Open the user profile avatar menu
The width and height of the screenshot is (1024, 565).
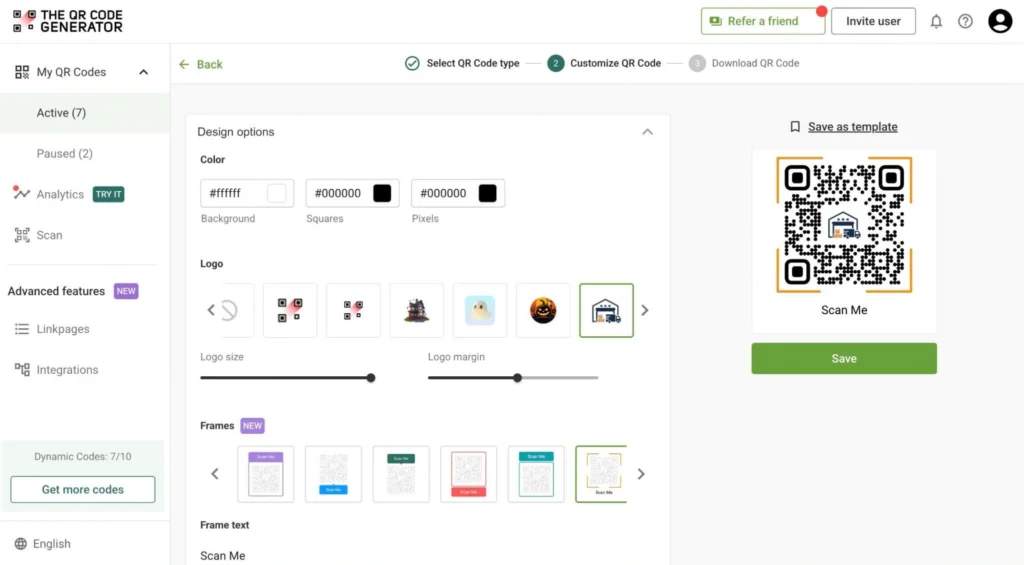(x=999, y=21)
